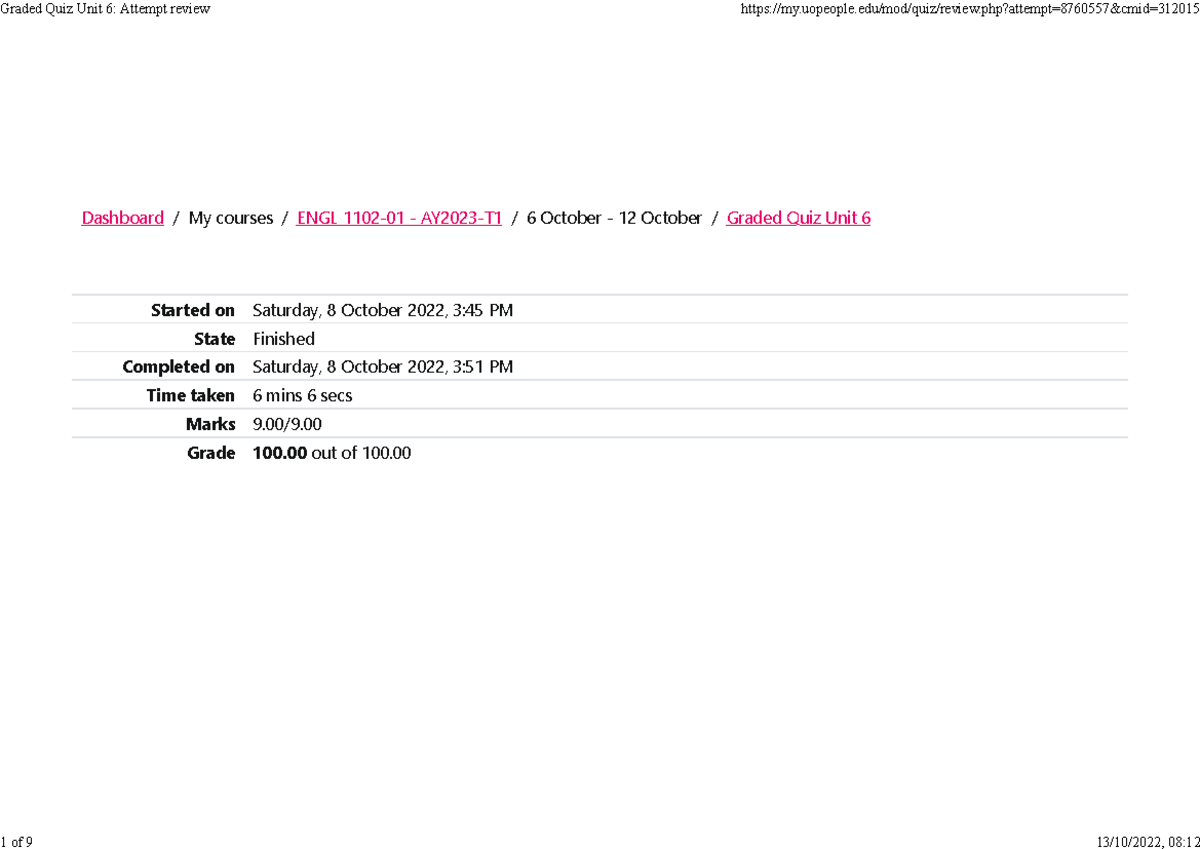Click the Graded Quiz Unit 6: Attempt review header
This screenshot has height=849, width=1200.
pos(105,9)
